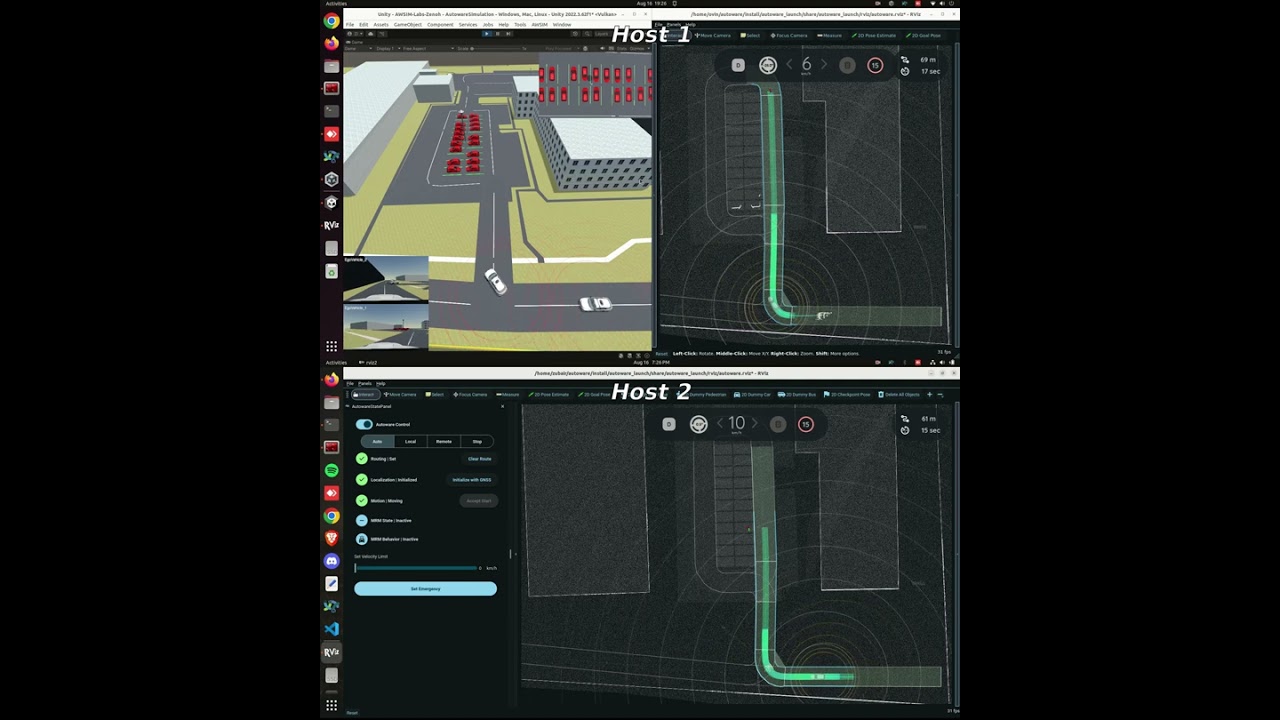Open the Component menu in Unity
Screen dimensions: 1280x720
(x=440, y=24)
